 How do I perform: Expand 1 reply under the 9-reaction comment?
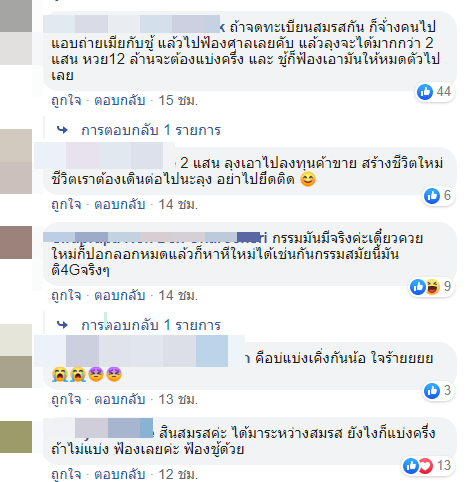[x=151, y=325]
